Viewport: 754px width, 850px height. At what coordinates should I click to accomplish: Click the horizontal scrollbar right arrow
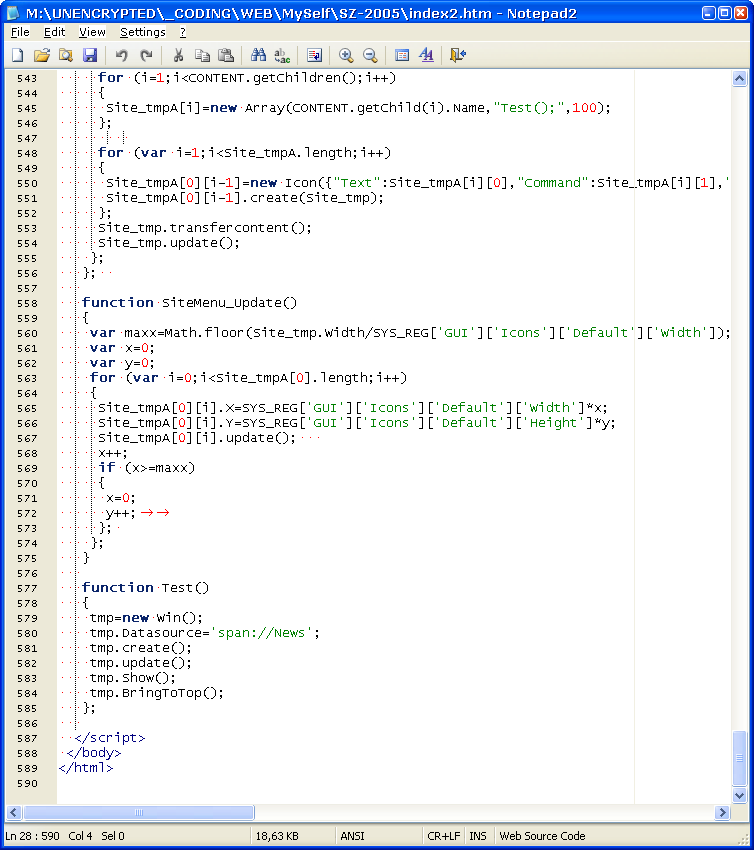pos(721,812)
